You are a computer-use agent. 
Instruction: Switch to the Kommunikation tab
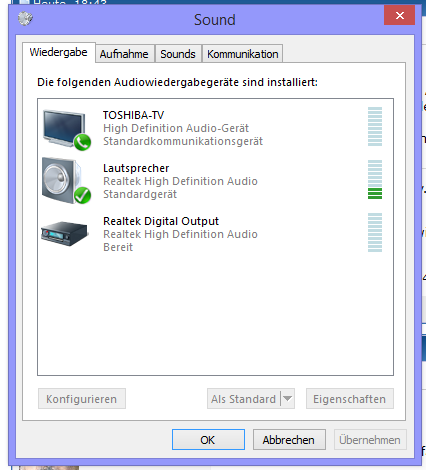point(243,54)
